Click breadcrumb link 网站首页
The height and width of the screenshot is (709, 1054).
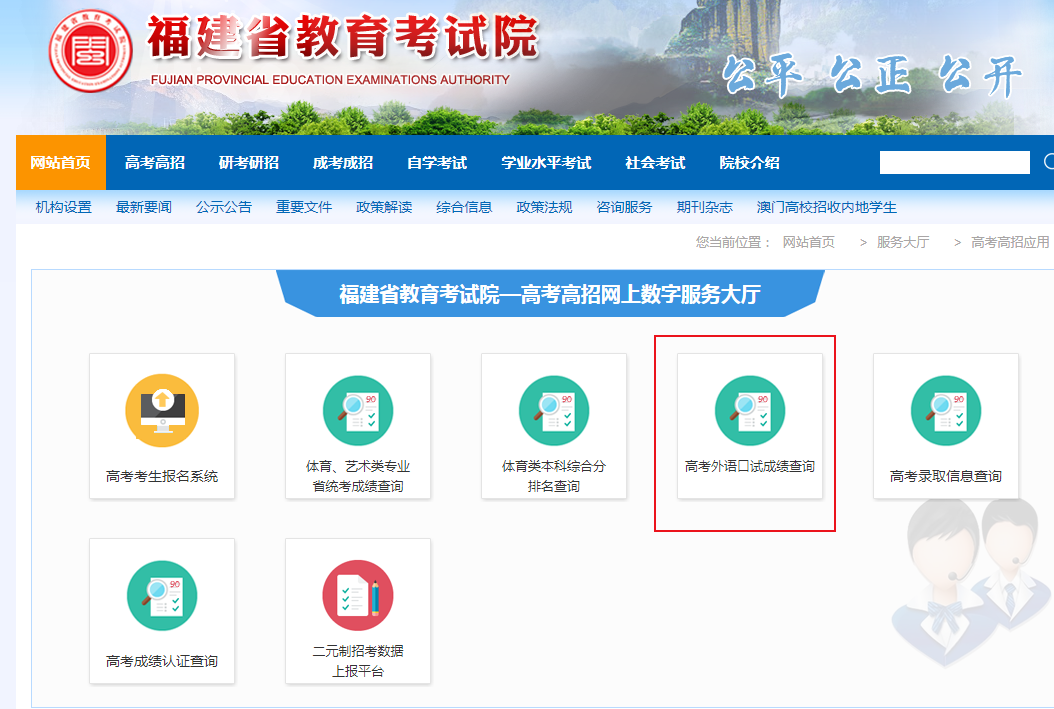click(x=809, y=242)
